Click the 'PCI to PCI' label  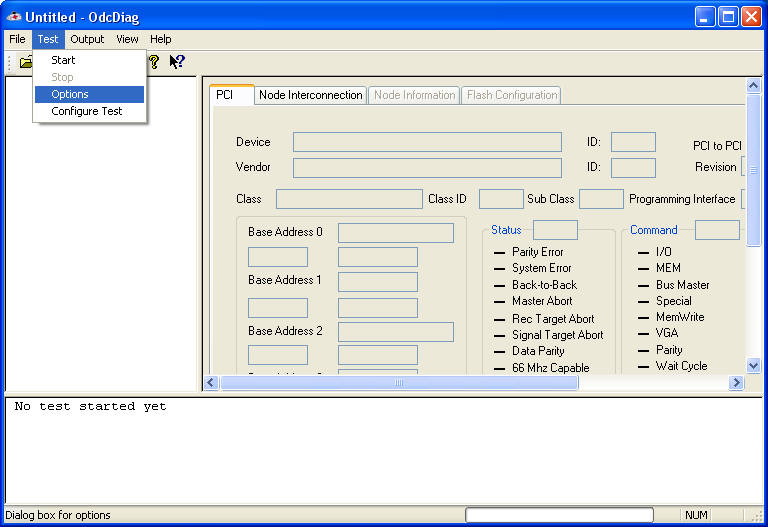click(x=717, y=146)
